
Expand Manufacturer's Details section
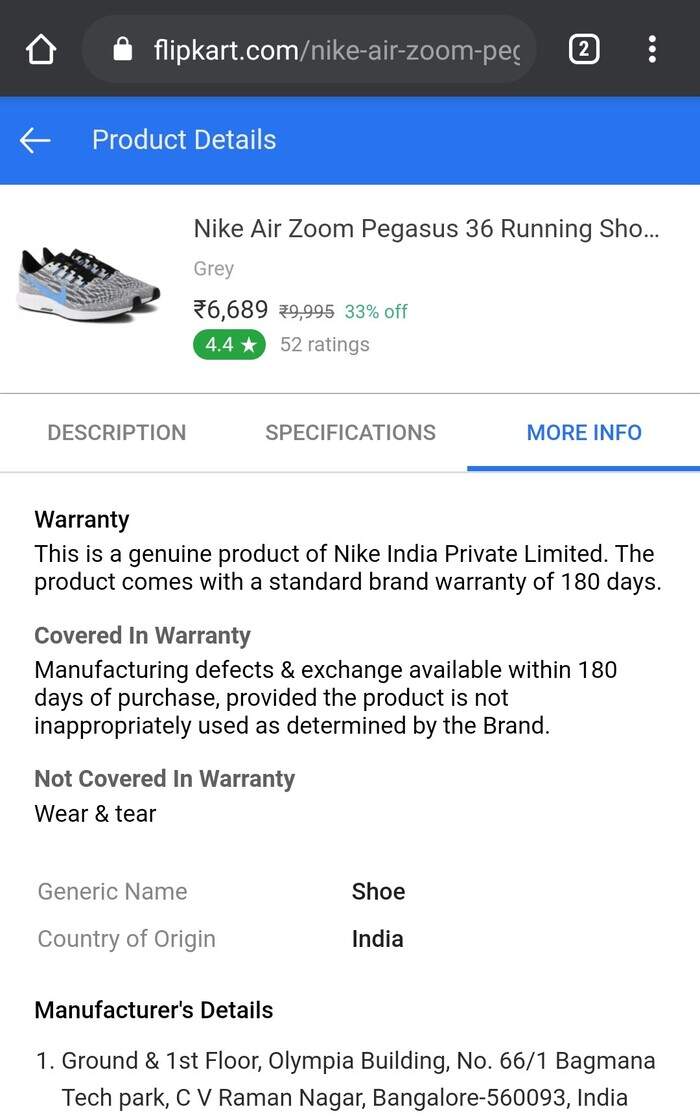(x=153, y=1010)
